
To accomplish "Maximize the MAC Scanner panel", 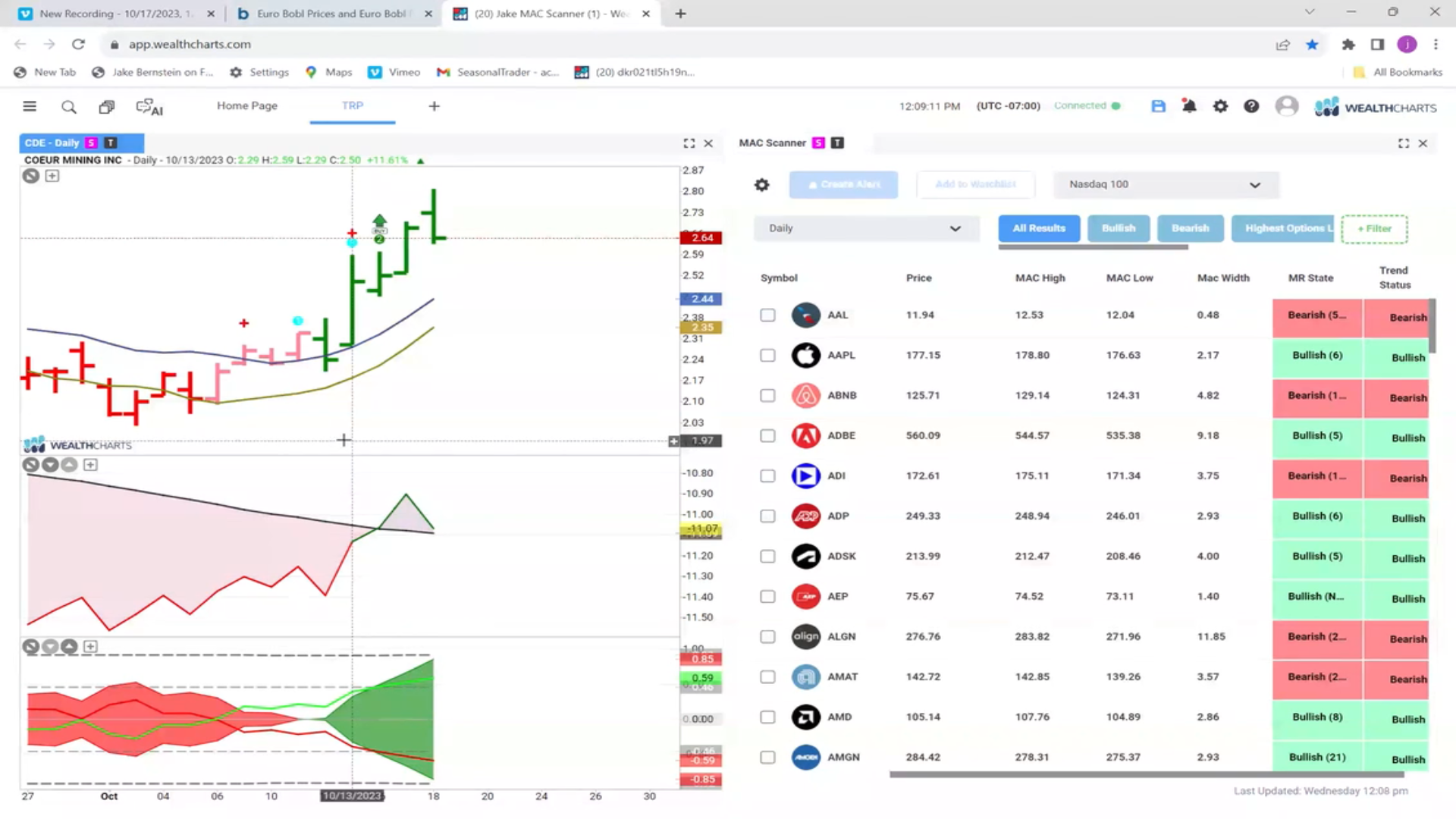I will tap(1404, 143).
